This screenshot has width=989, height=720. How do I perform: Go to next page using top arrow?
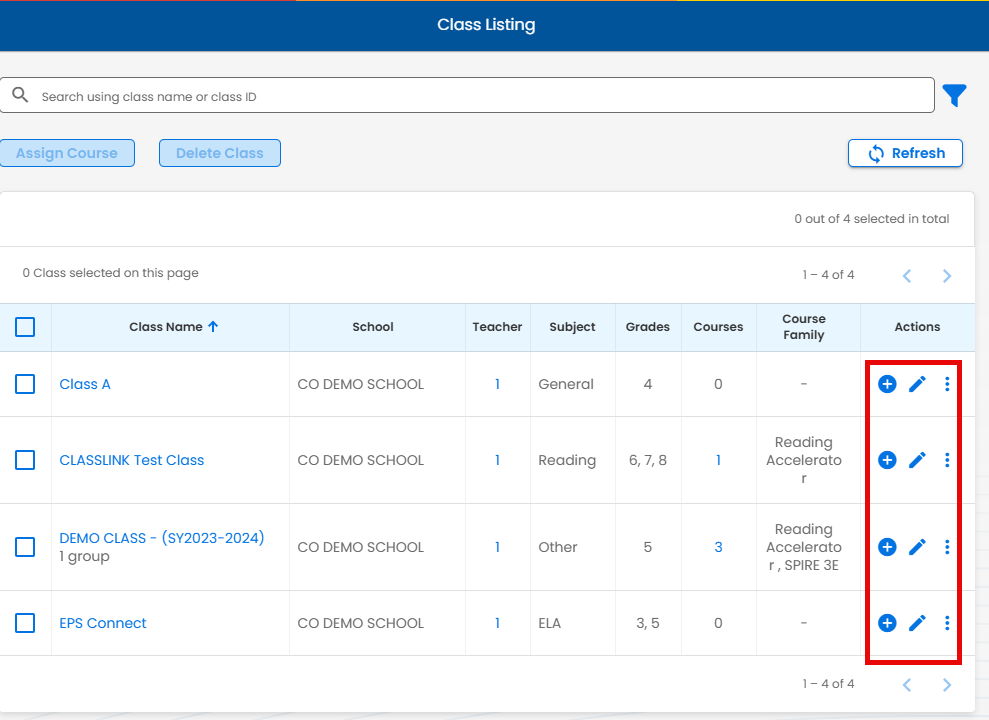click(947, 276)
